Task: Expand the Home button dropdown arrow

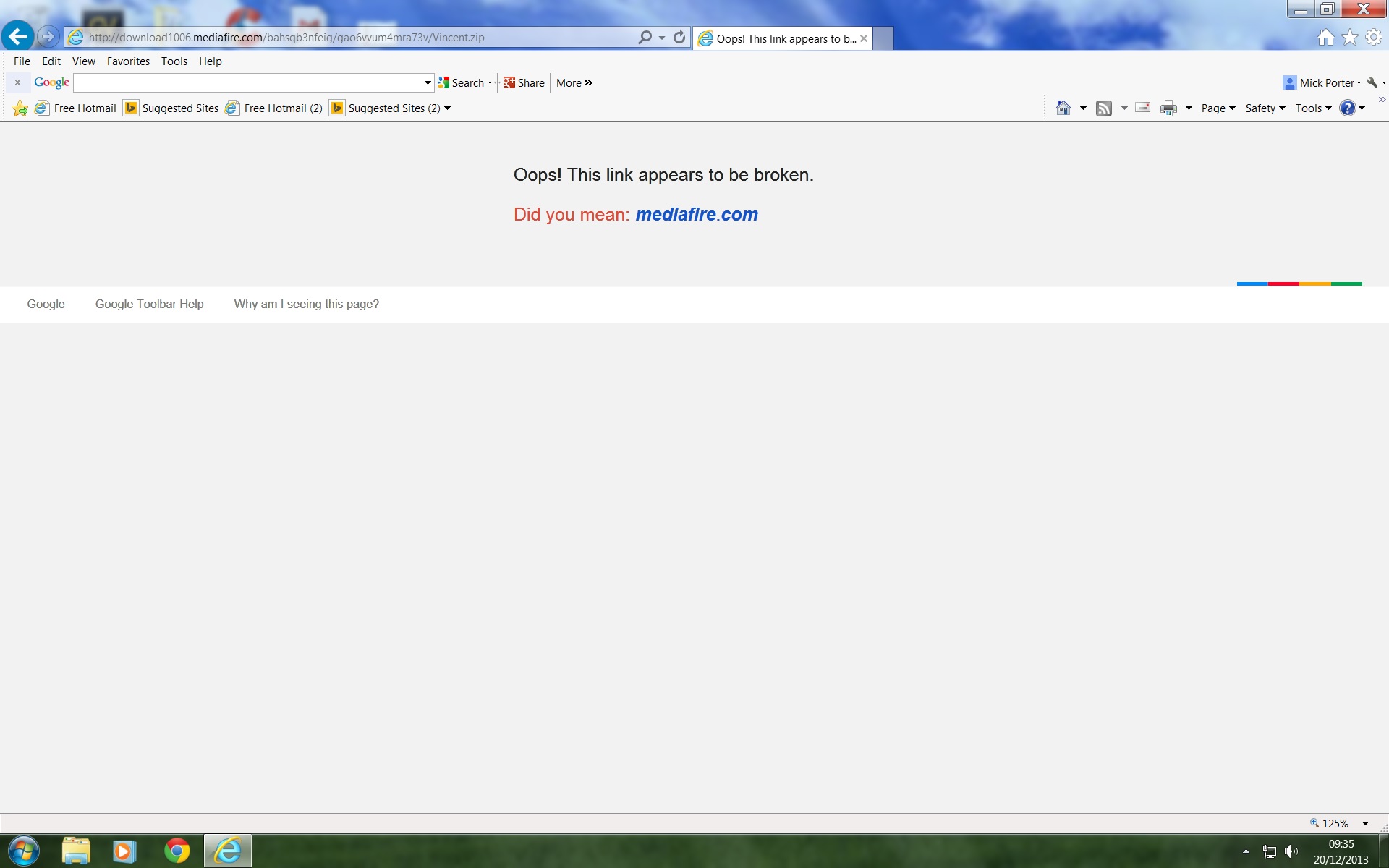Action: 1083,109
